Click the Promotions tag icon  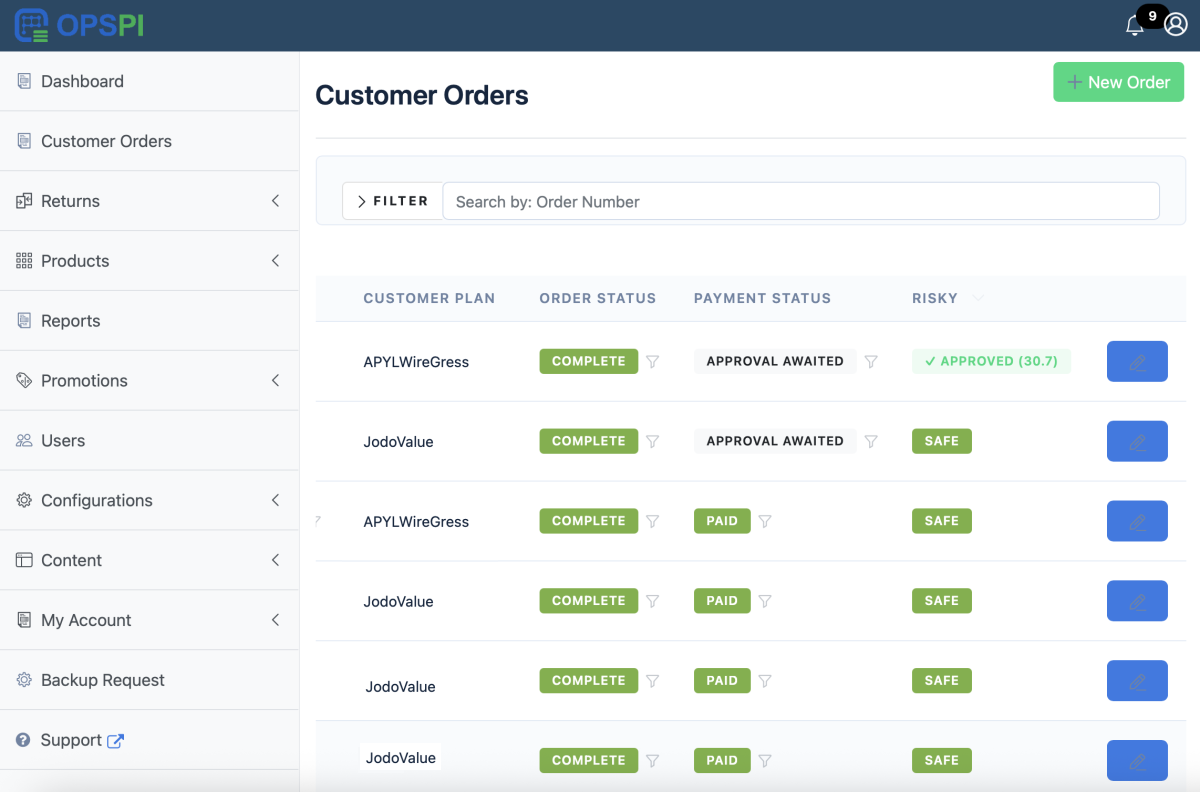coord(24,381)
